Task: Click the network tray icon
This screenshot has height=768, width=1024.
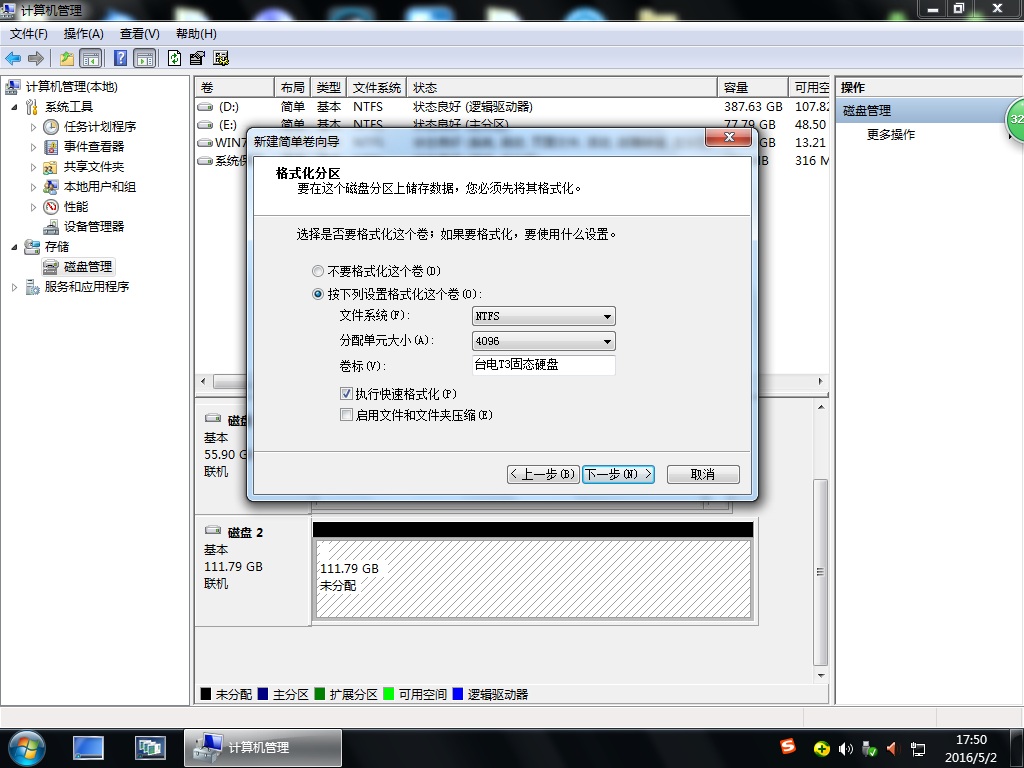Action: [x=918, y=749]
